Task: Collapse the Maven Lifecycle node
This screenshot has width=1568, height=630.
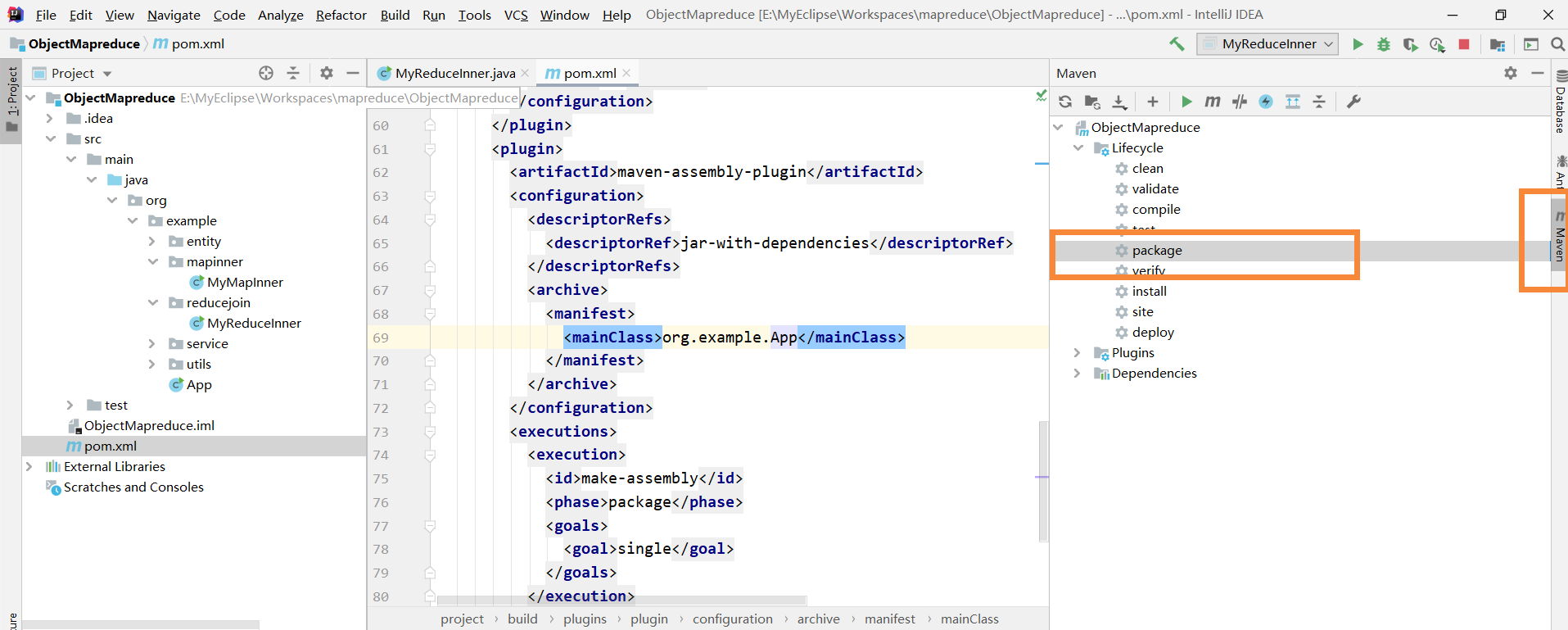Action: point(1078,148)
